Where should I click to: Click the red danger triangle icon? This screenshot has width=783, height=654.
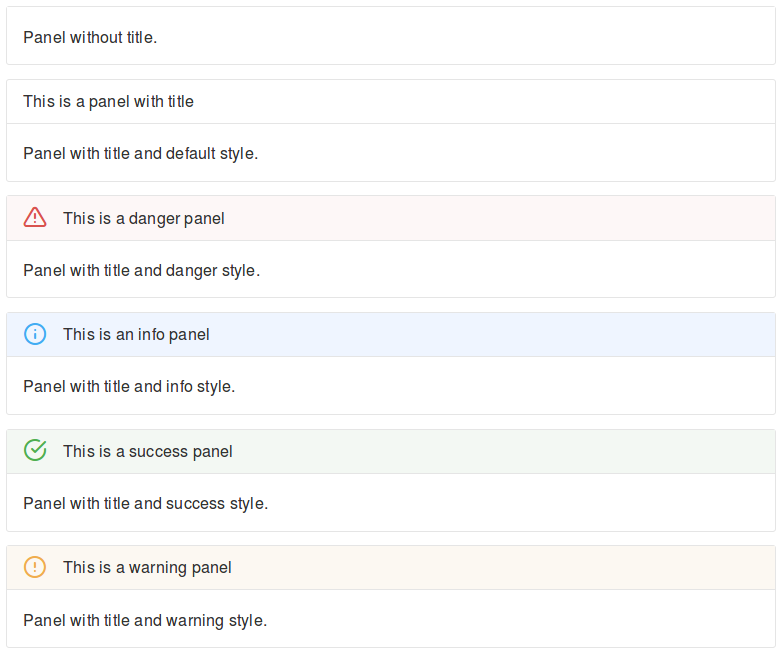pos(35,217)
